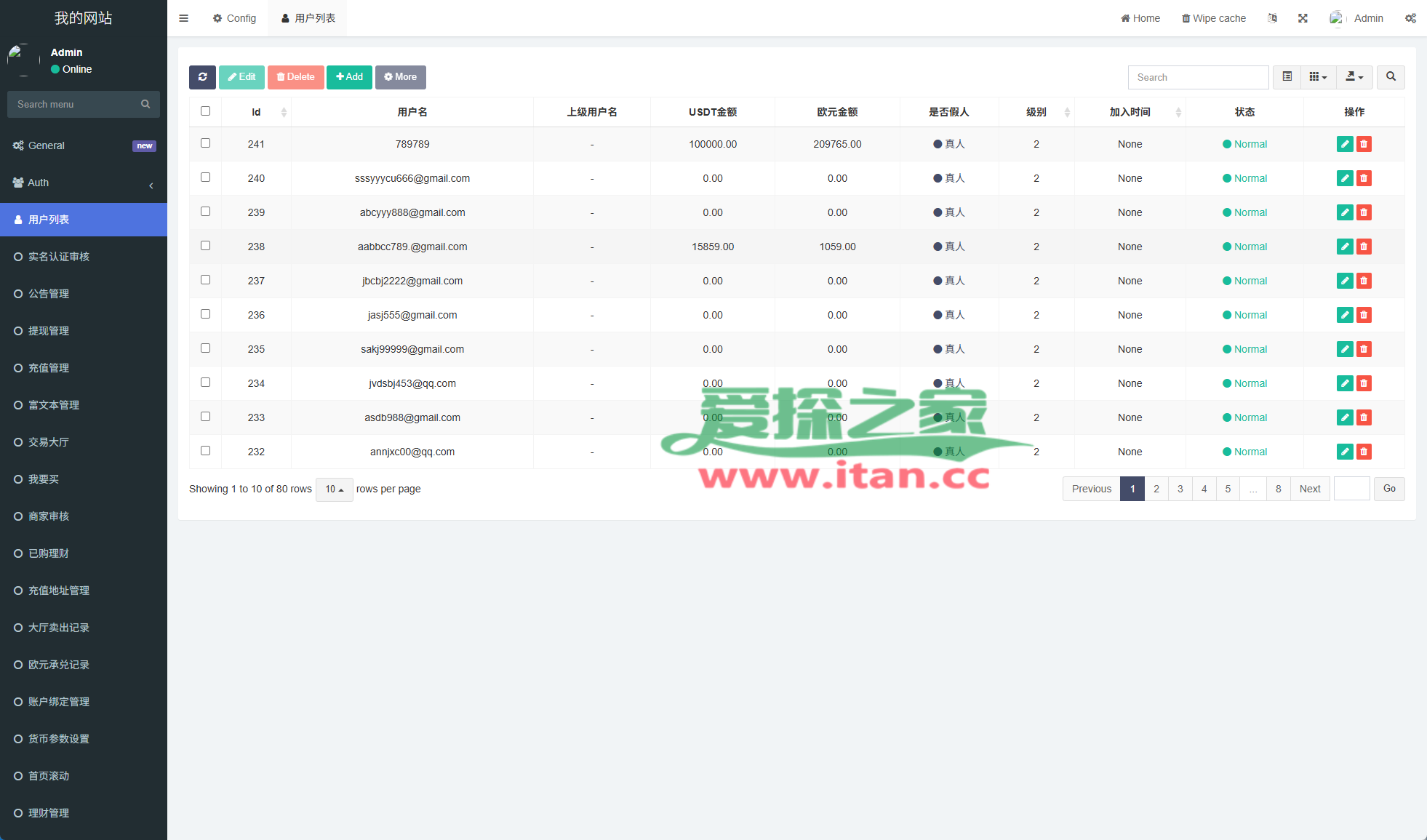Sort the table by Id column
Screen dimensions: 1427x840
(256, 112)
